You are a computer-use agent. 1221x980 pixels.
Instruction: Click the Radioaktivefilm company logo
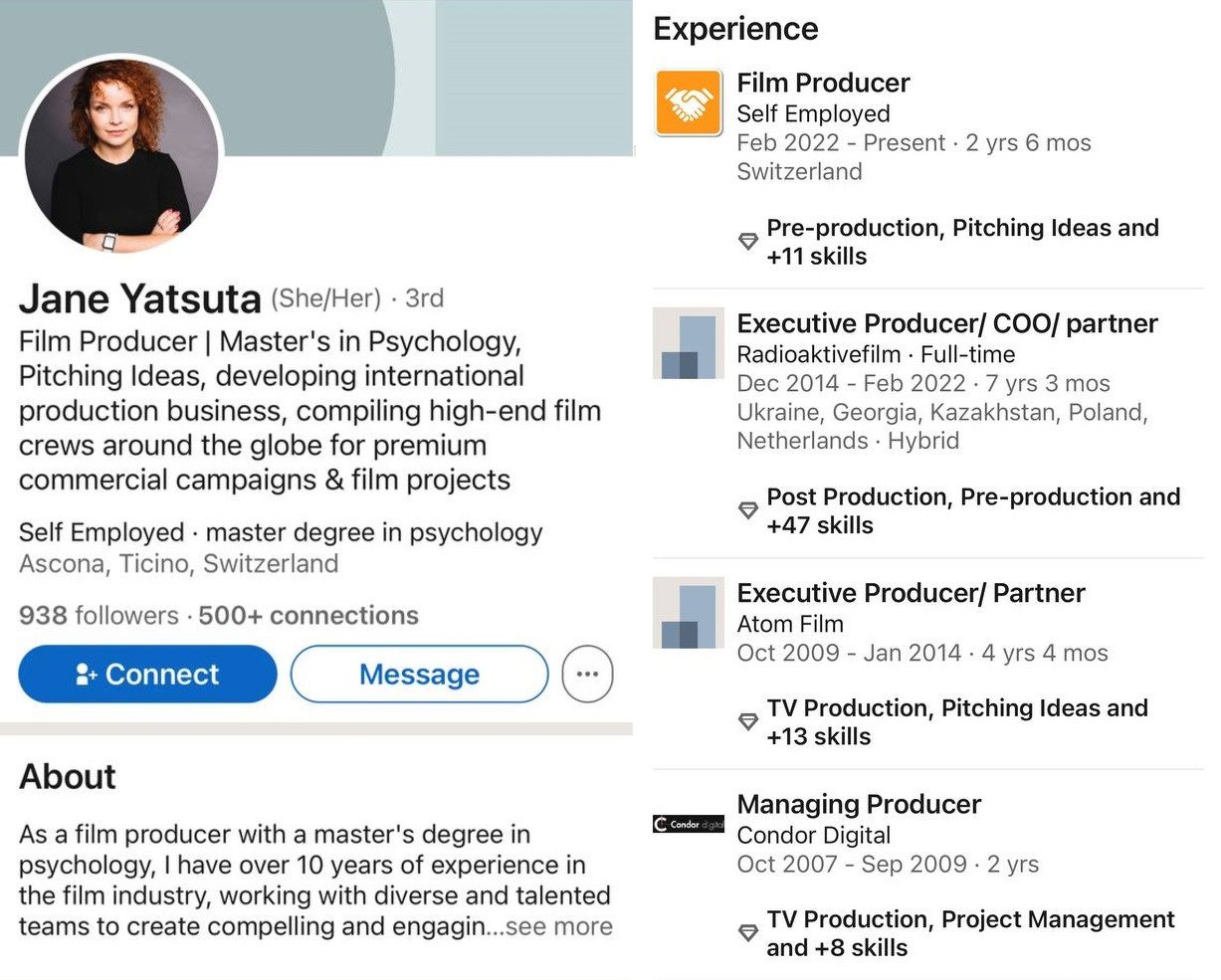tap(688, 343)
